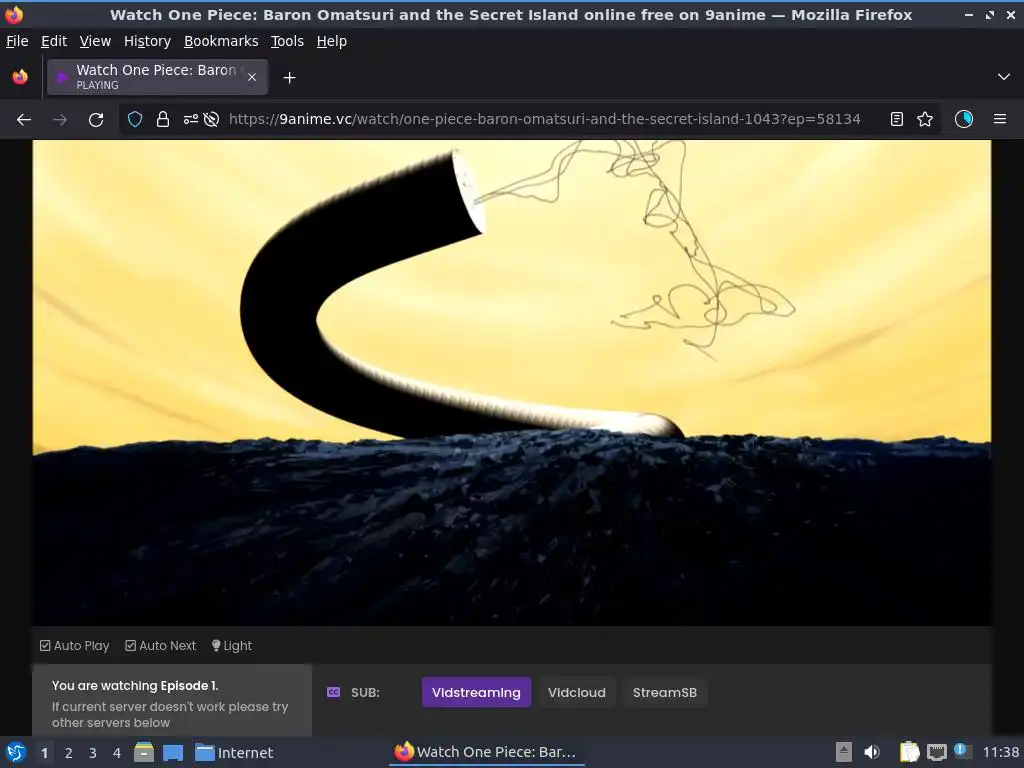Open the File menu

click(17, 41)
